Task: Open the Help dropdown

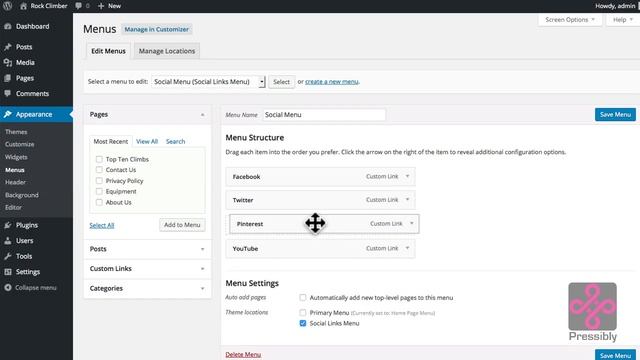Action: point(622,20)
